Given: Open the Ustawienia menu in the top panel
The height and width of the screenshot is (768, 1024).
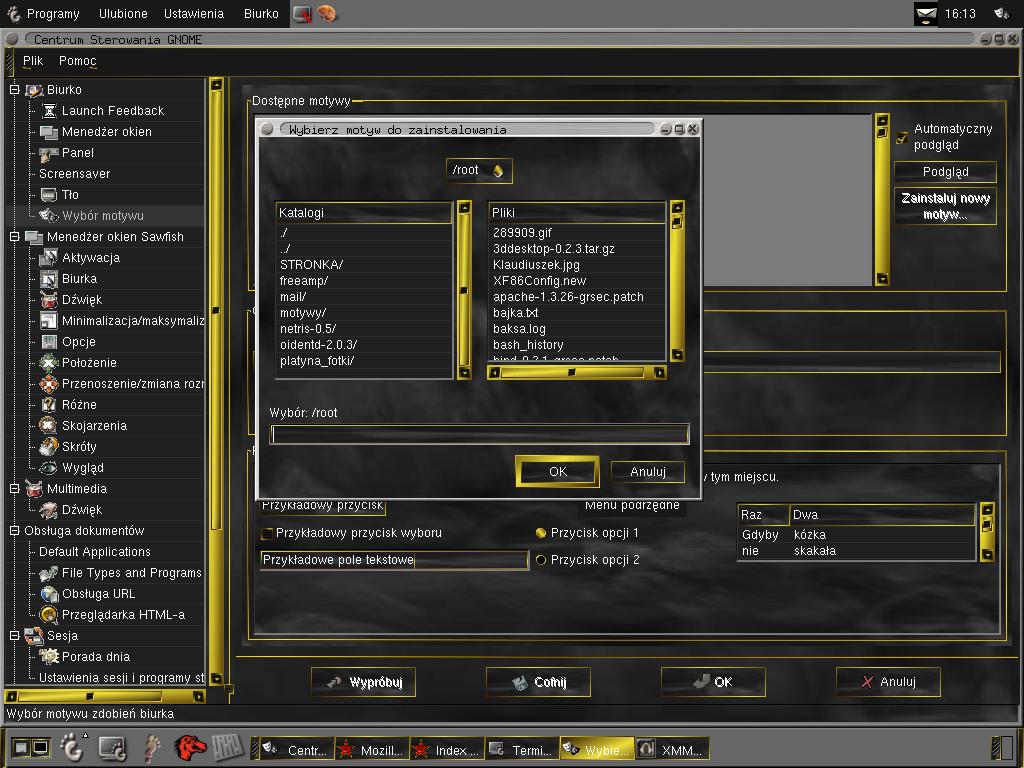Looking at the screenshot, I should pos(193,14).
